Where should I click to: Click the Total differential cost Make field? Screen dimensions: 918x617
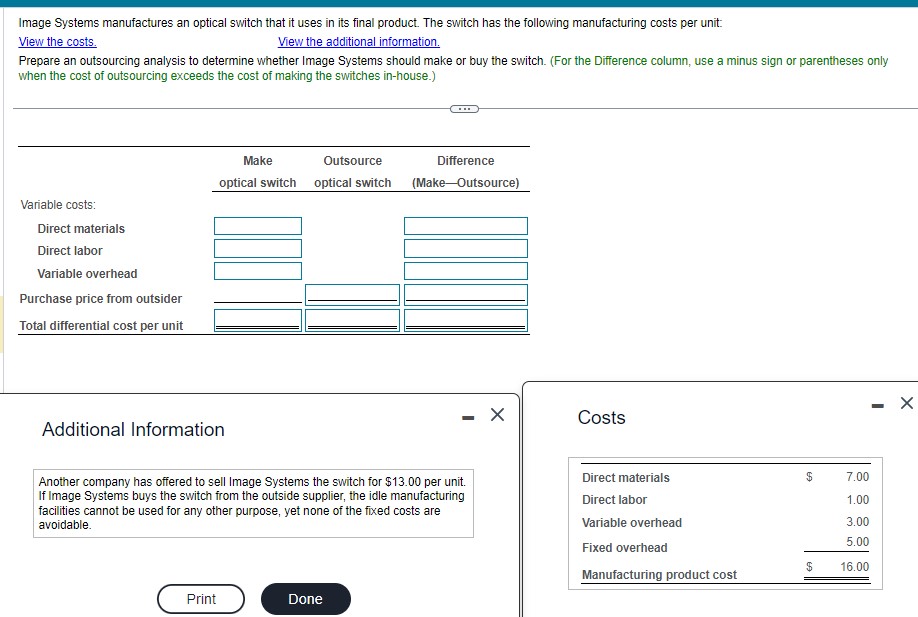pyautogui.click(x=257, y=319)
